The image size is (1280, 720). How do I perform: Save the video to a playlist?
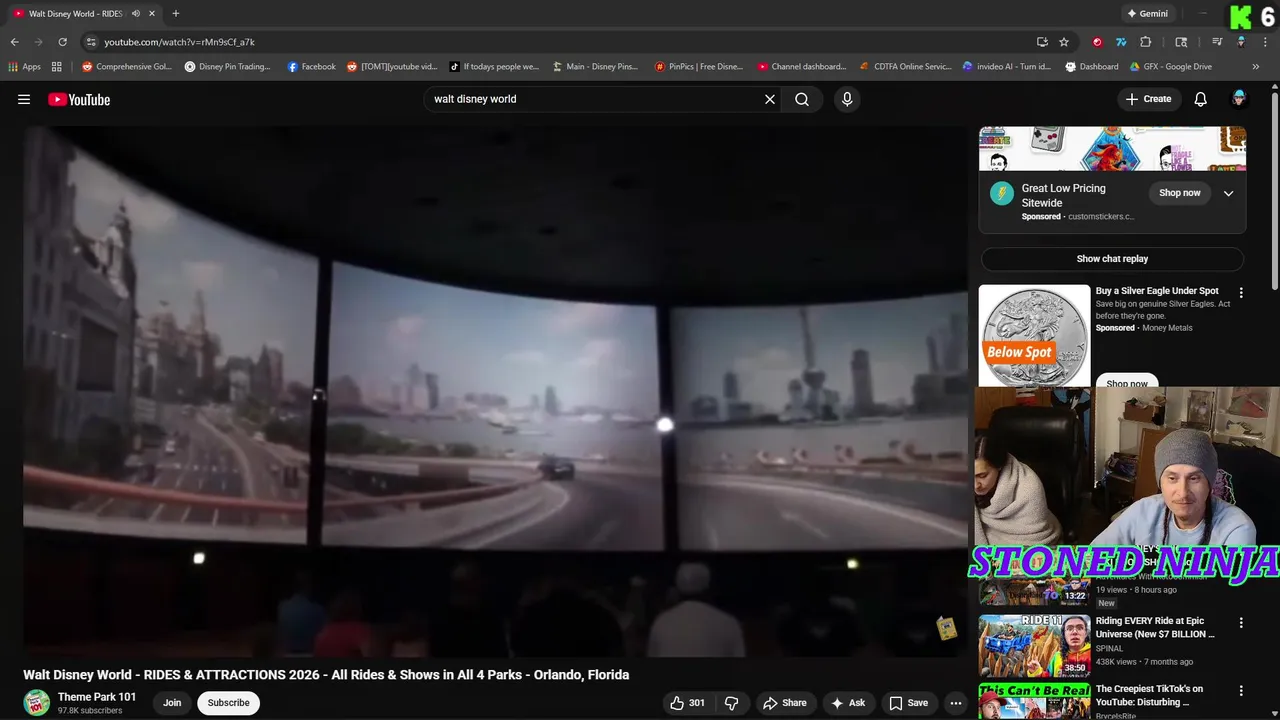pos(909,703)
